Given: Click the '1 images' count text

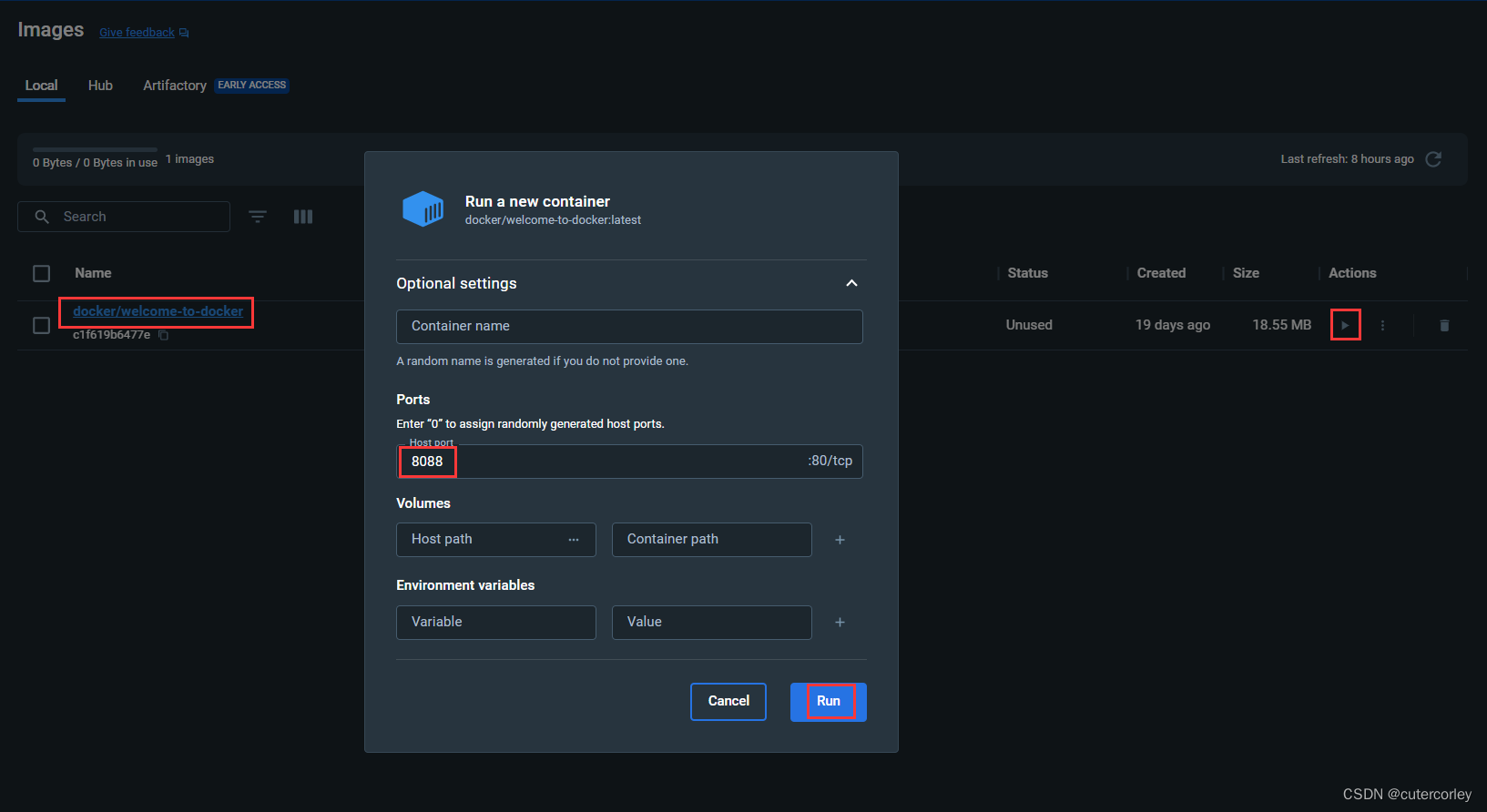Looking at the screenshot, I should pyautogui.click(x=189, y=159).
